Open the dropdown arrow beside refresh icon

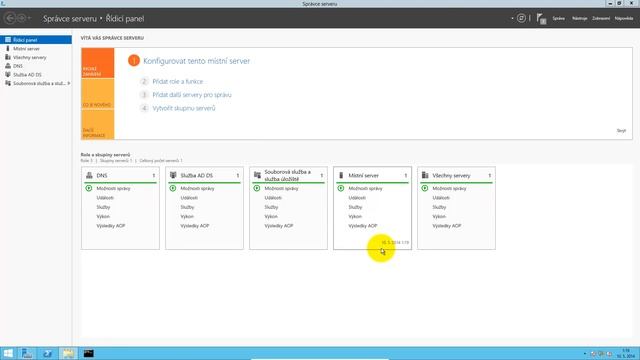pos(512,18)
